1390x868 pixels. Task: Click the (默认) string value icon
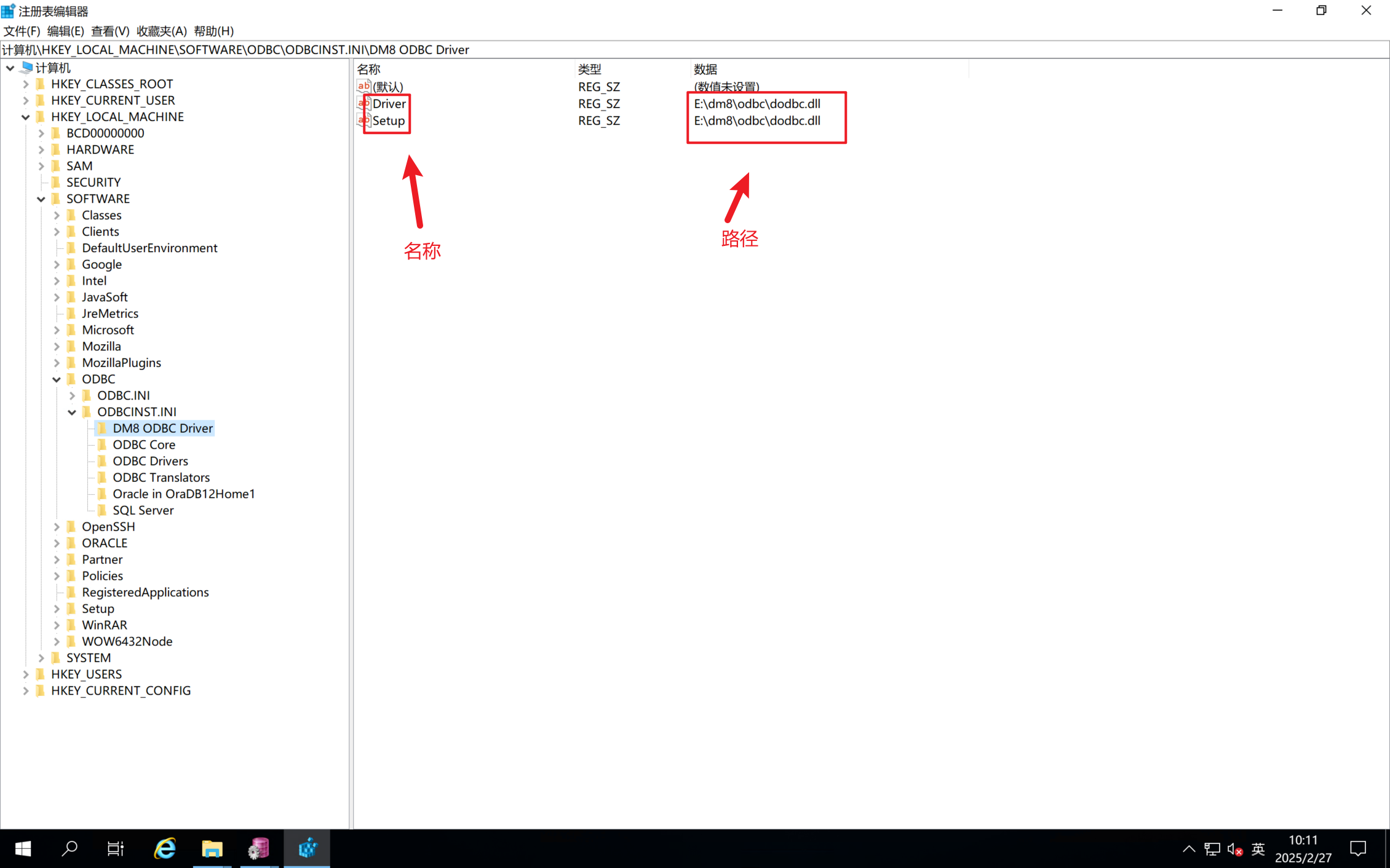pos(363,86)
